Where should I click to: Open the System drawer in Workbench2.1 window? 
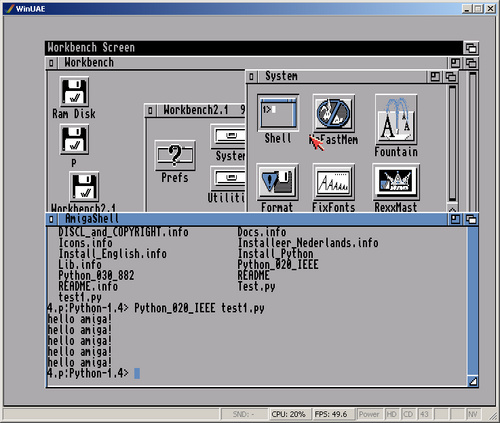pyautogui.click(x=229, y=136)
